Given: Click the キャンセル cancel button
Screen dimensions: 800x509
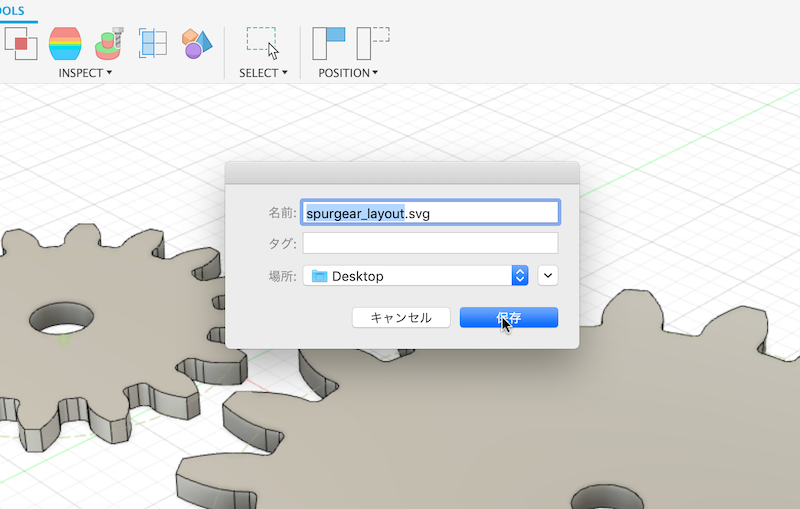Looking at the screenshot, I should coord(401,317).
